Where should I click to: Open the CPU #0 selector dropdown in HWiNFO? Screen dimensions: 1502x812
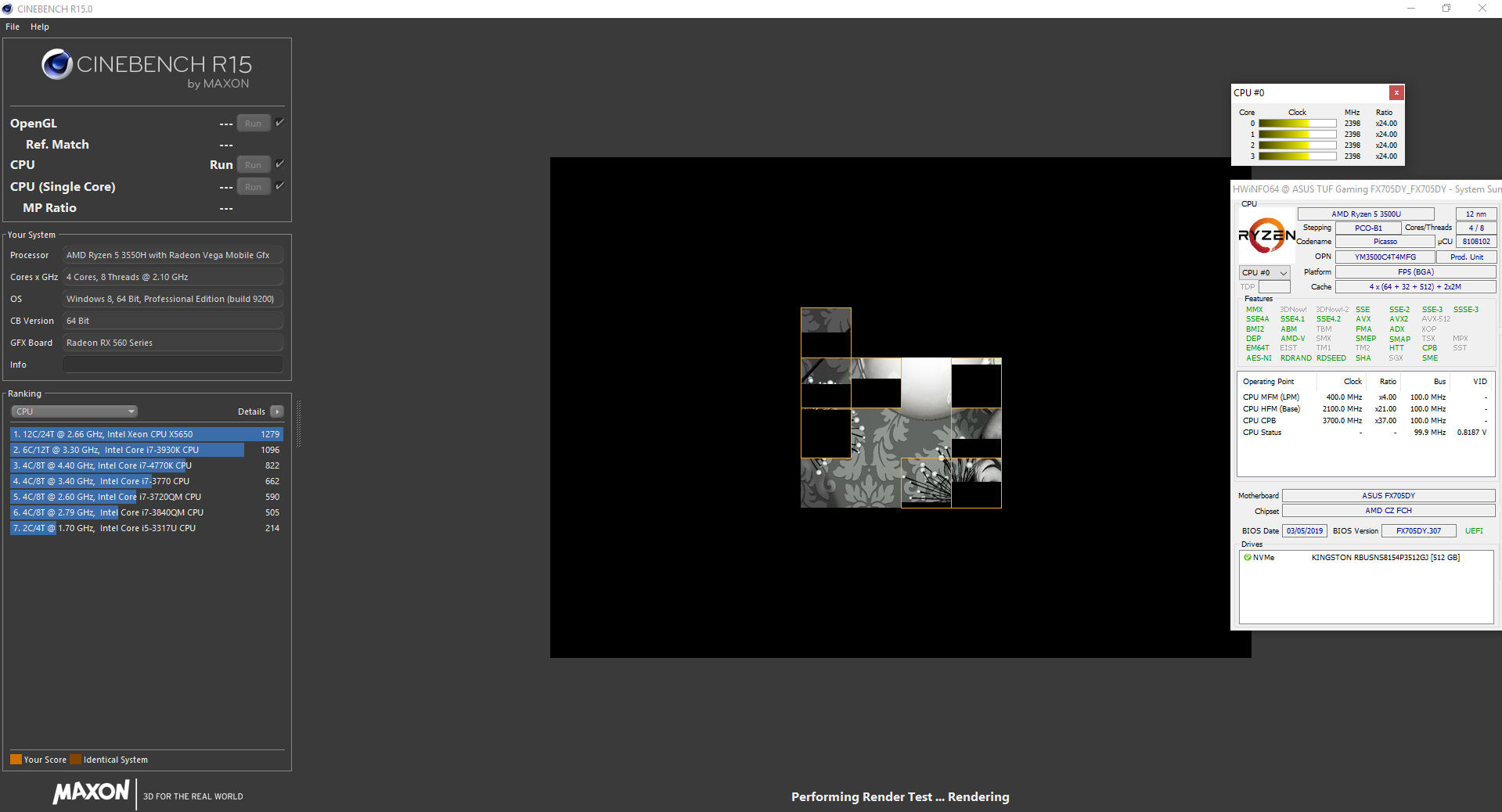coord(1264,272)
